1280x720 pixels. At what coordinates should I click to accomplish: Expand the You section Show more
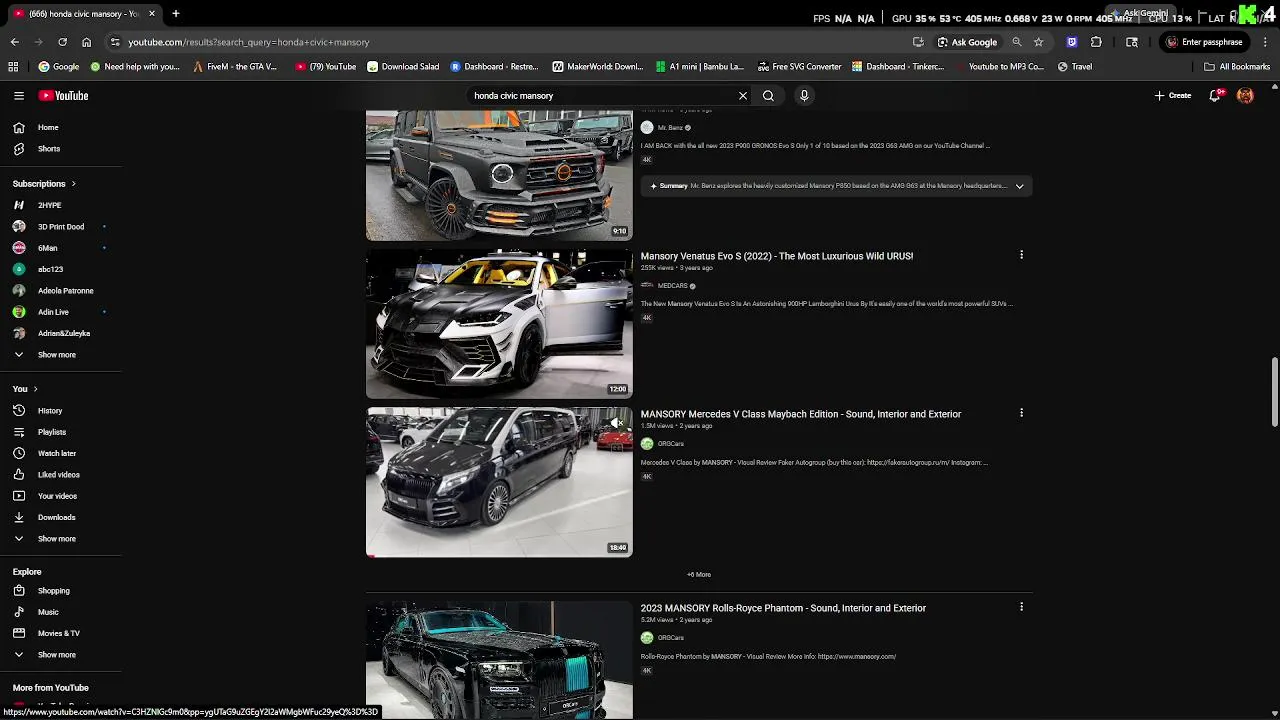tap(56, 538)
